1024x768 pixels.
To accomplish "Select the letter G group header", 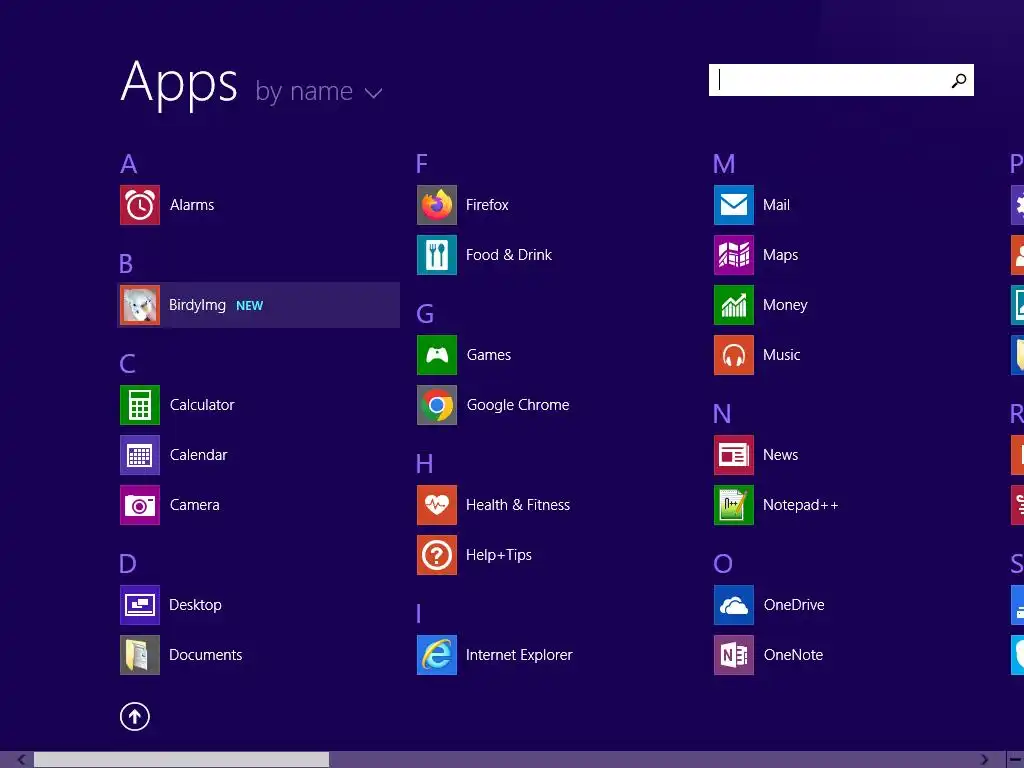I will (425, 314).
